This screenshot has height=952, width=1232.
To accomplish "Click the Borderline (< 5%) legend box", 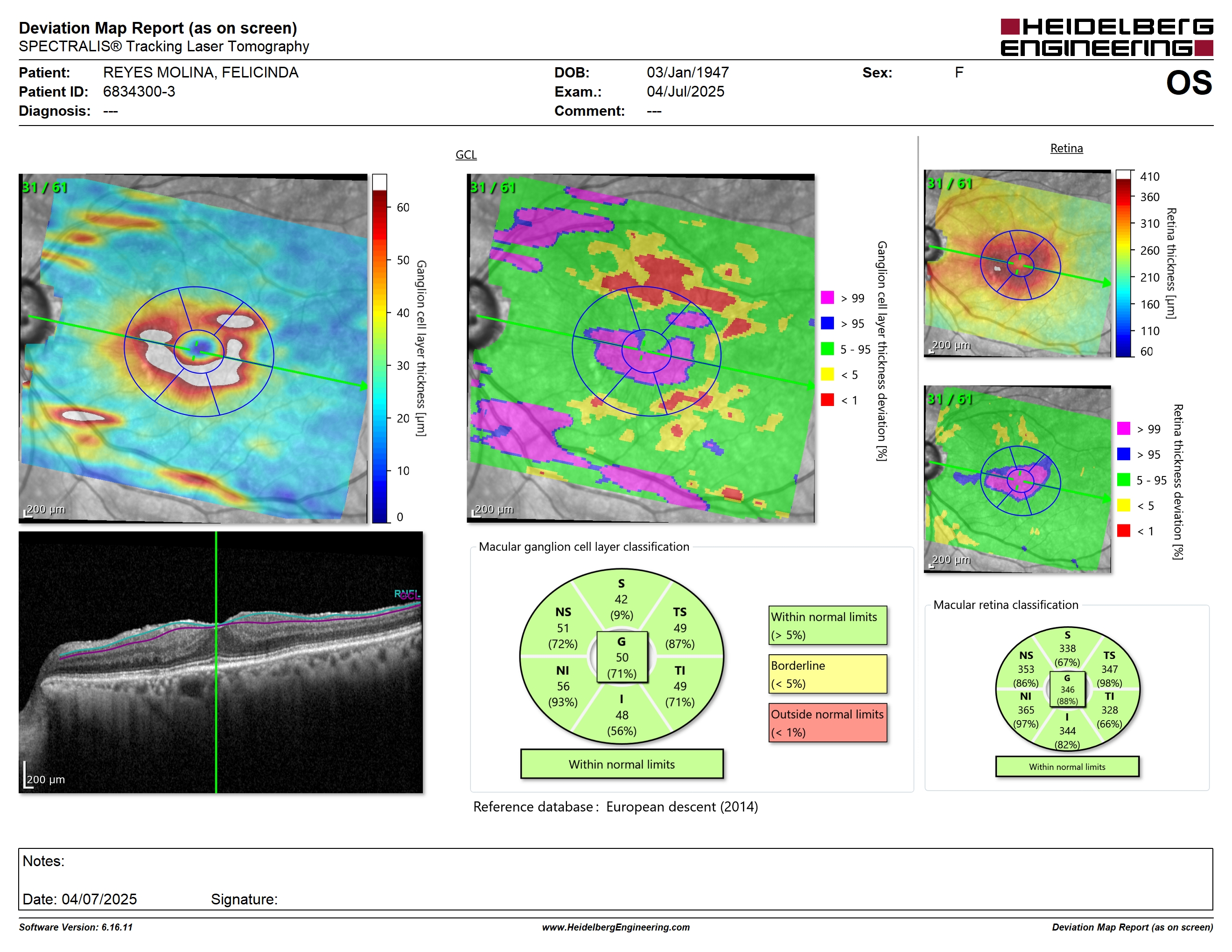I will pyautogui.click(x=827, y=674).
